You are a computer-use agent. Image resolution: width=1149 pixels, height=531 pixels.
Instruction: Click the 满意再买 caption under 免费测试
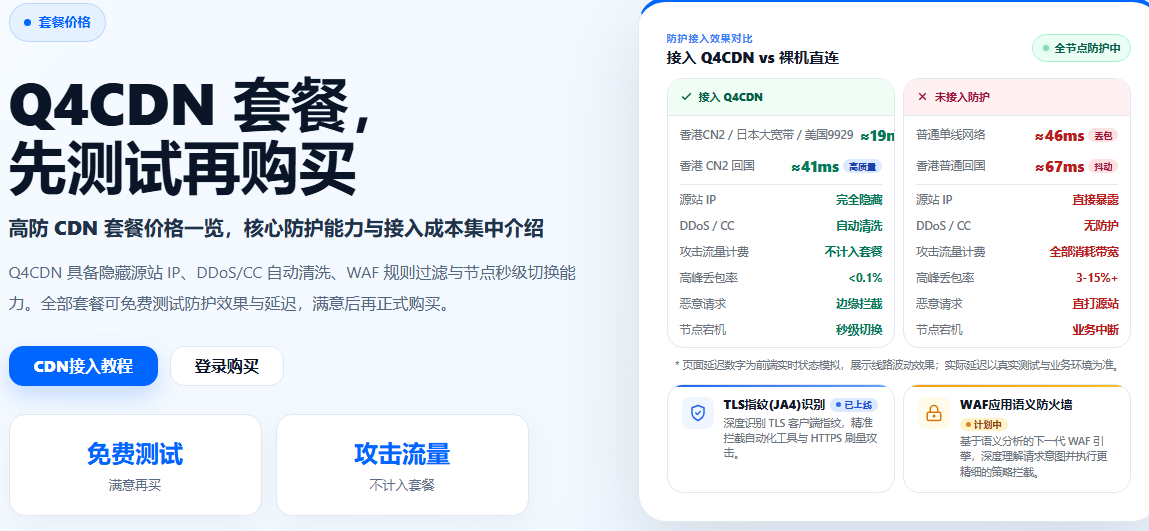click(135, 485)
